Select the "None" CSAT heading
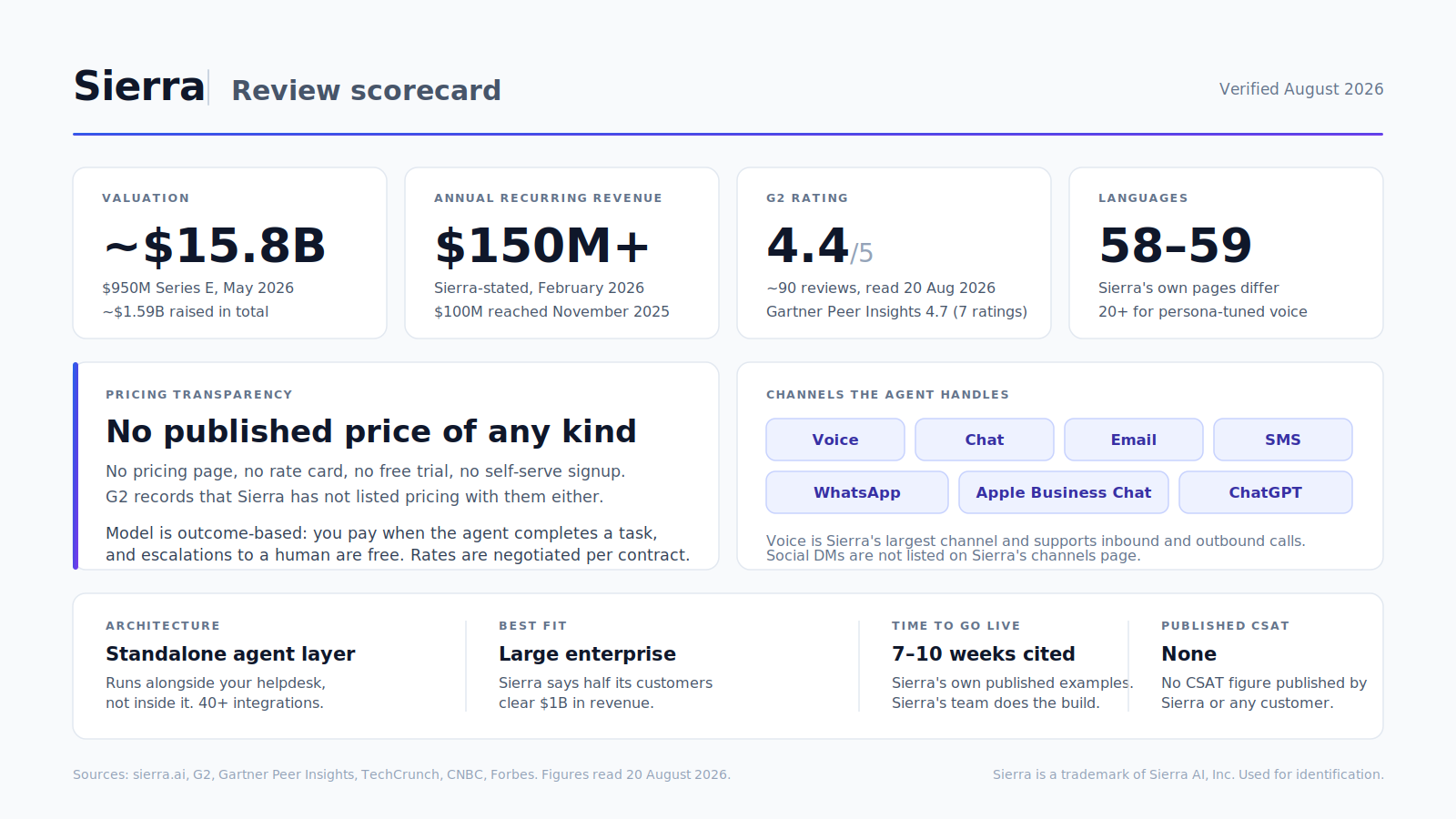This screenshot has width=1456, height=819. pos(1188,654)
